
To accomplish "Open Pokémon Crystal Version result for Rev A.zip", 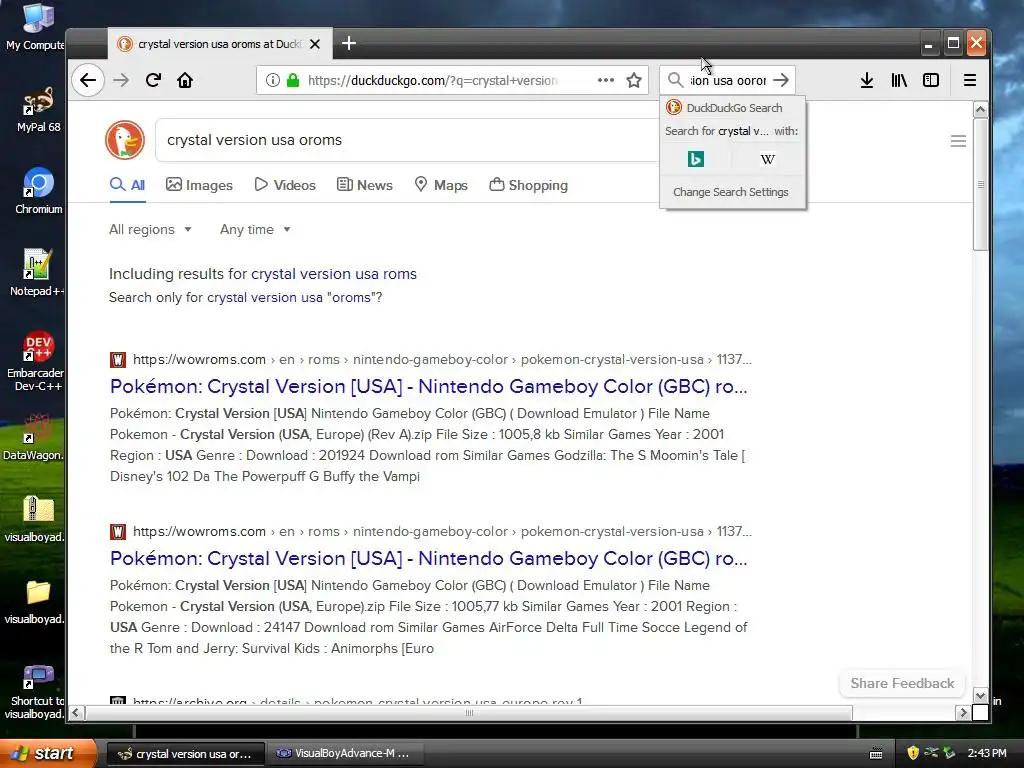I will tap(428, 386).
